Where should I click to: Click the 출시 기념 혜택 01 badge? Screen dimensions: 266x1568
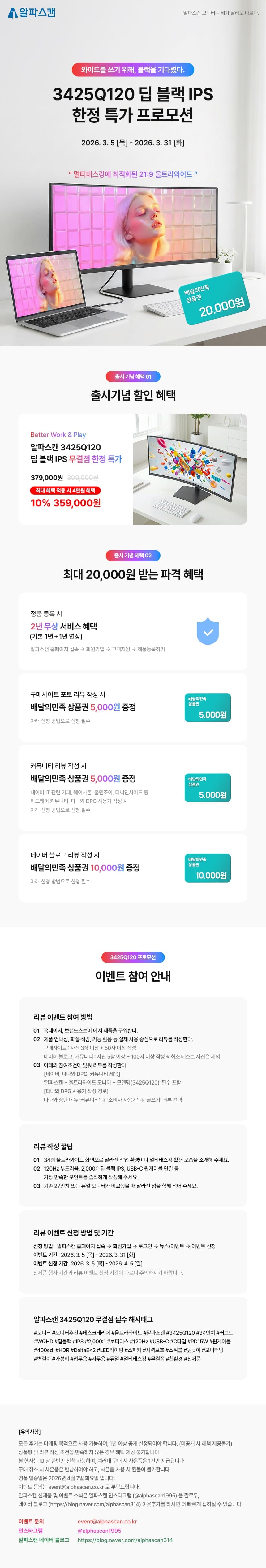(133, 377)
